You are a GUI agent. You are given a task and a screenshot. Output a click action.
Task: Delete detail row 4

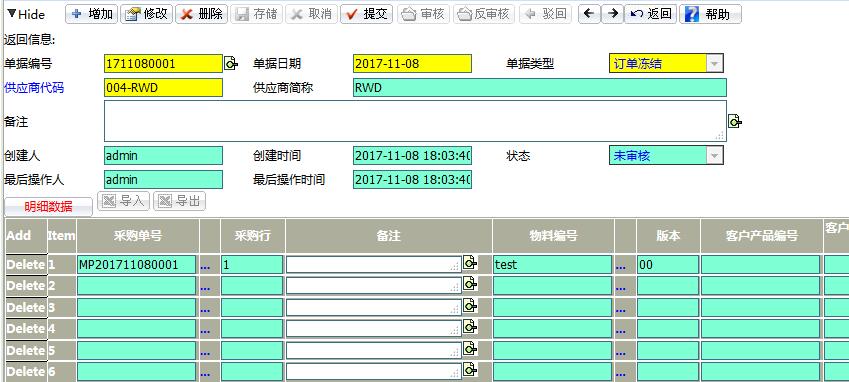pos(25,328)
